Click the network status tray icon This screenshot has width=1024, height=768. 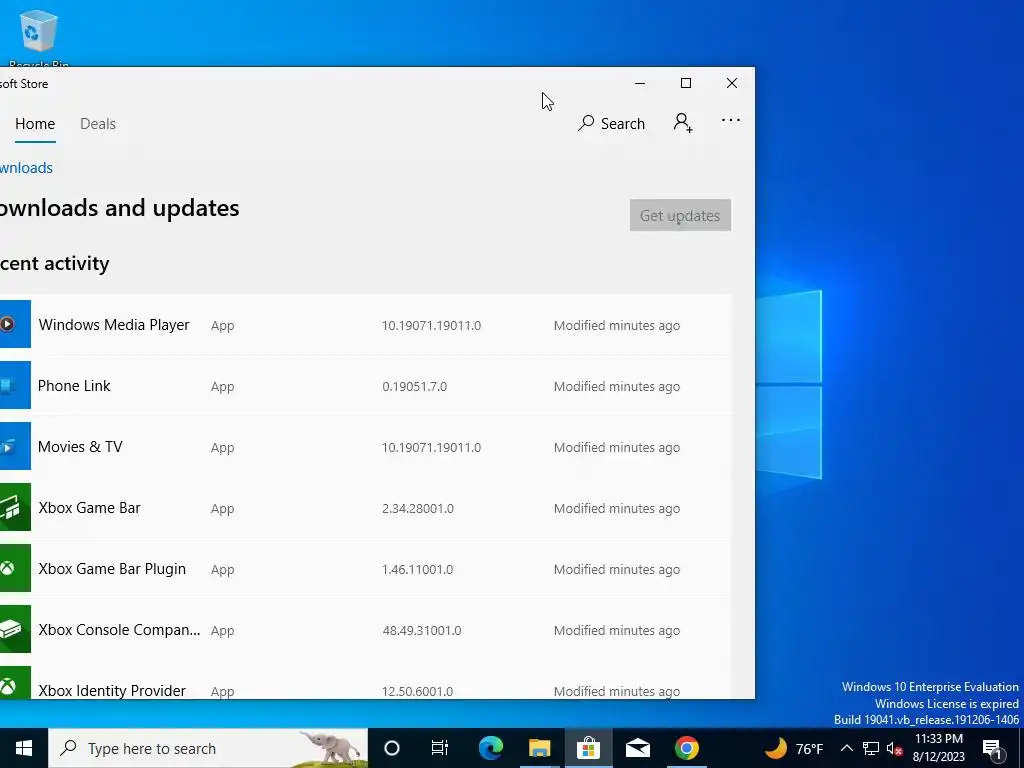click(x=871, y=748)
